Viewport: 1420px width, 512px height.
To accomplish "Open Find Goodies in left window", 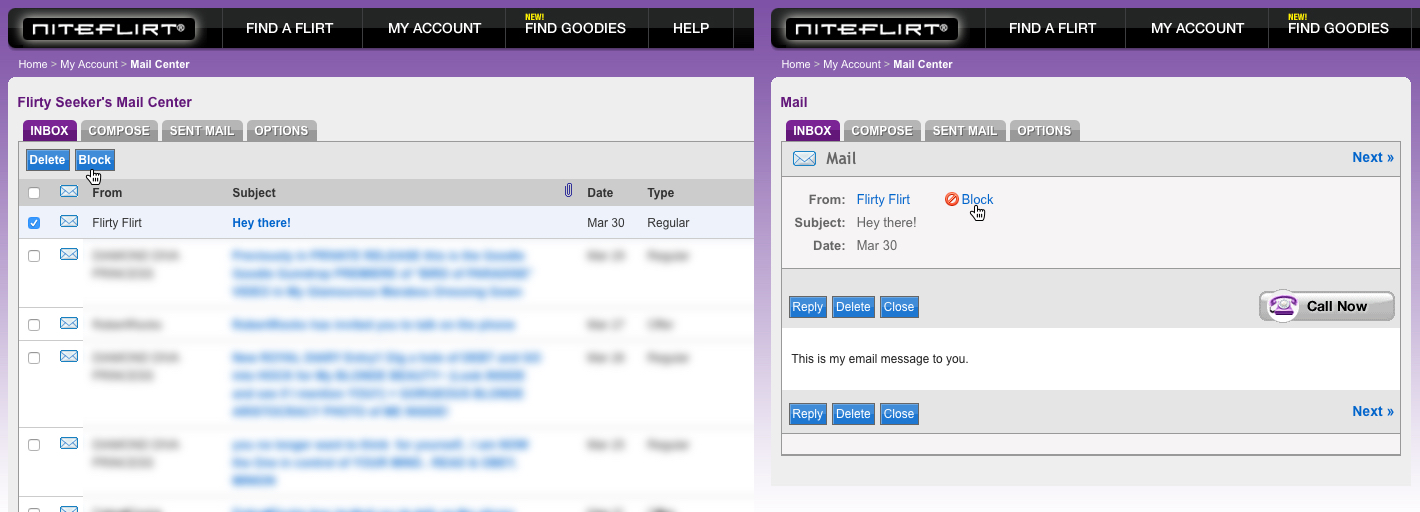I will tap(575, 28).
